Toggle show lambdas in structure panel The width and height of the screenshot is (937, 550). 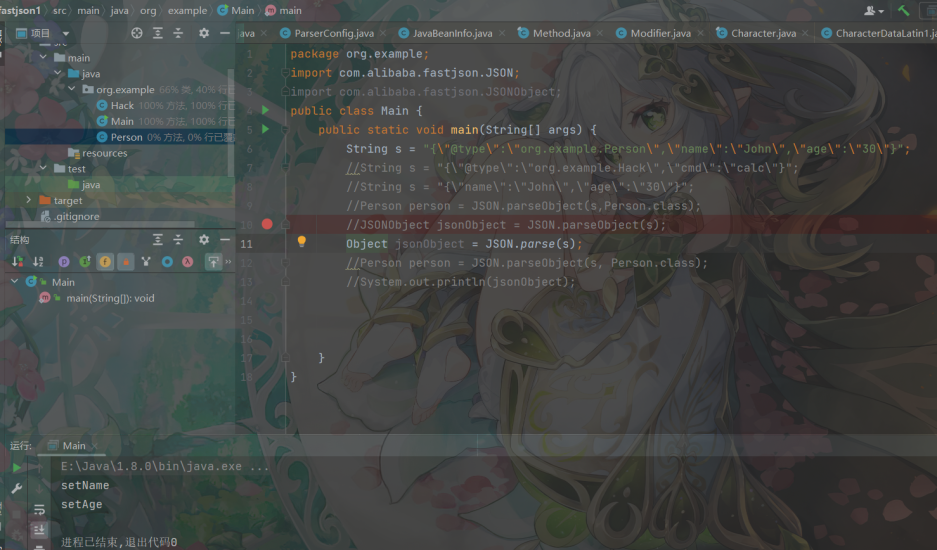[188, 262]
